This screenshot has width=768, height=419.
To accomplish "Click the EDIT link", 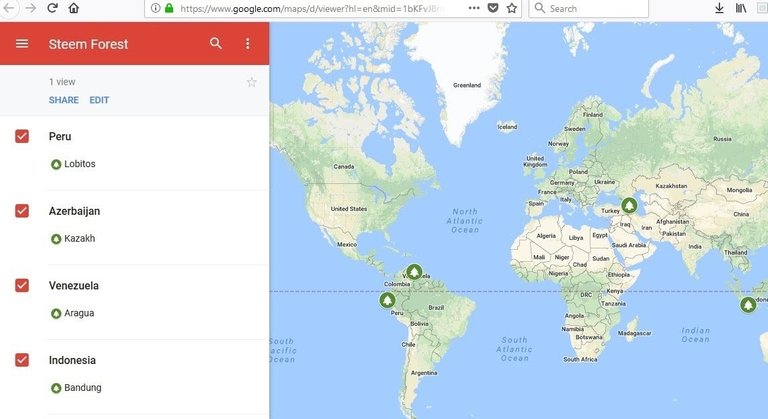I will [x=99, y=100].
